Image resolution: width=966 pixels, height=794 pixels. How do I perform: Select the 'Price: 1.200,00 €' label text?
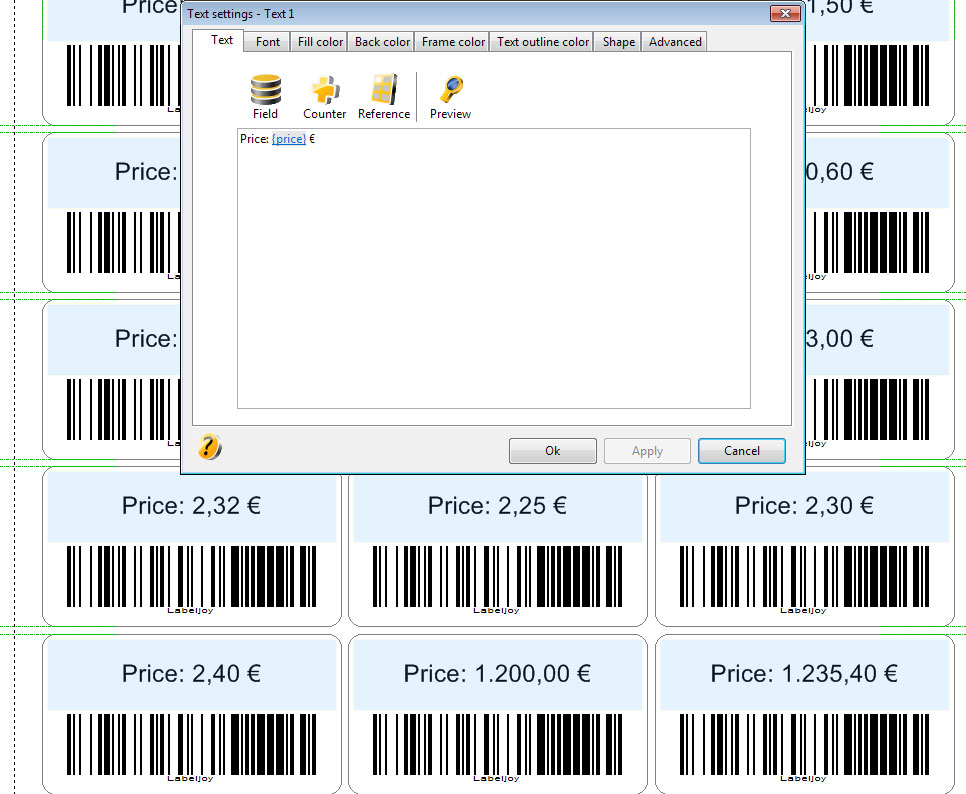pos(497,673)
